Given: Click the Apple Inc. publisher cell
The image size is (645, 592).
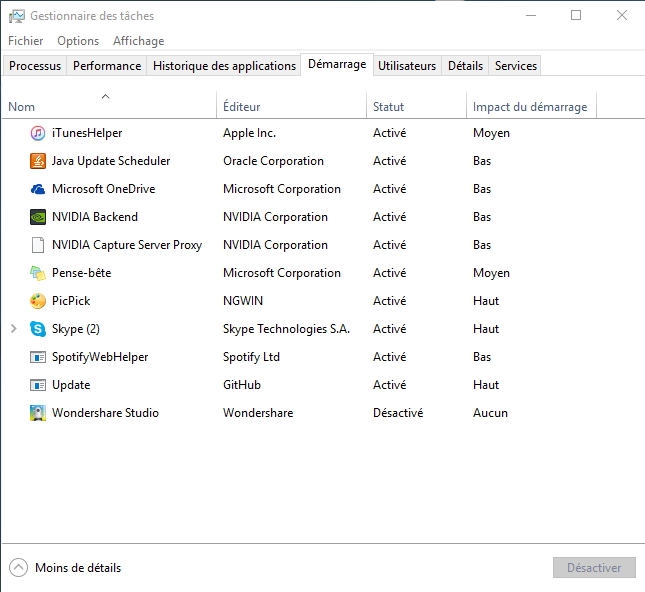Looking at the screenshot, I should (x=249, y=133).
